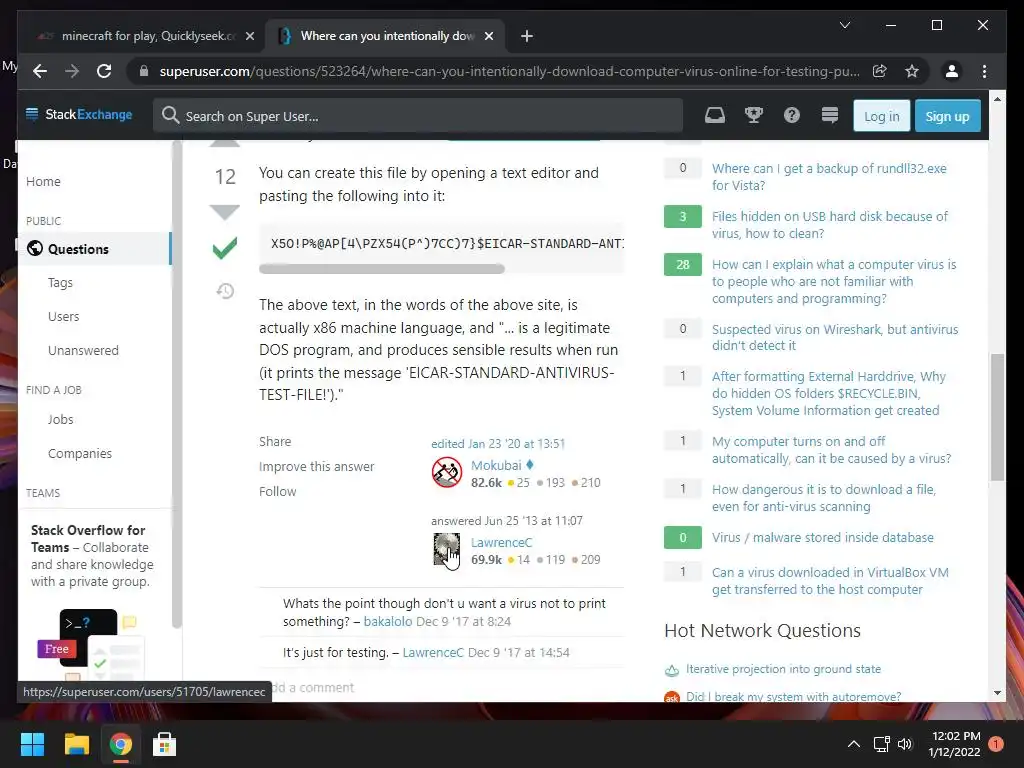Open 'Suspected virus on Wireshark' link

[x=835, y=337]
